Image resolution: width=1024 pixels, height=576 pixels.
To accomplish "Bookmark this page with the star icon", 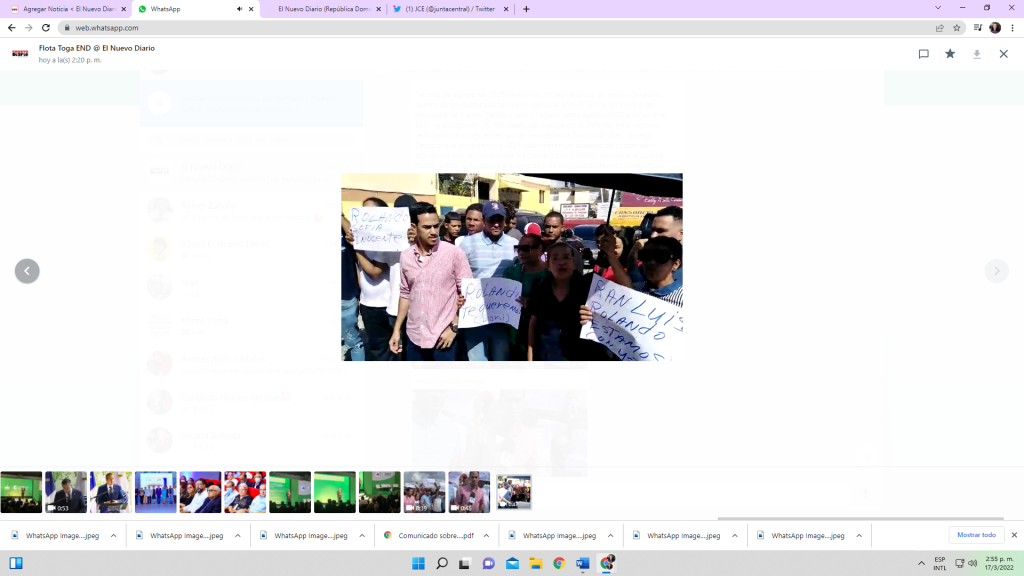I will pos(957,28).
